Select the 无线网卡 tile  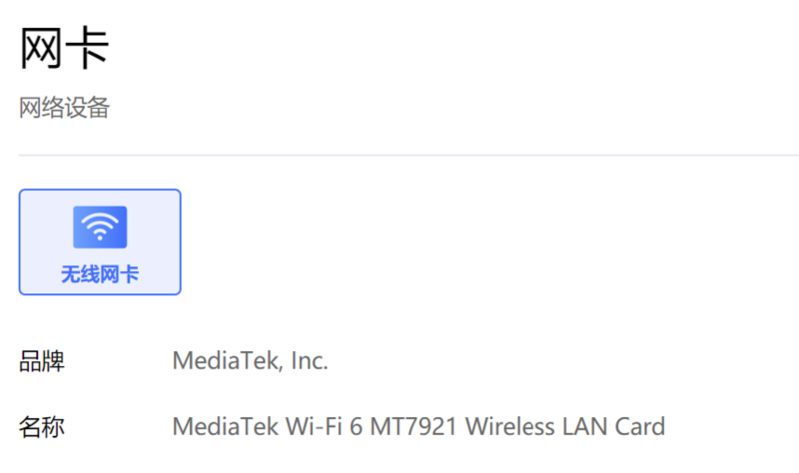(x=100, y=242)
